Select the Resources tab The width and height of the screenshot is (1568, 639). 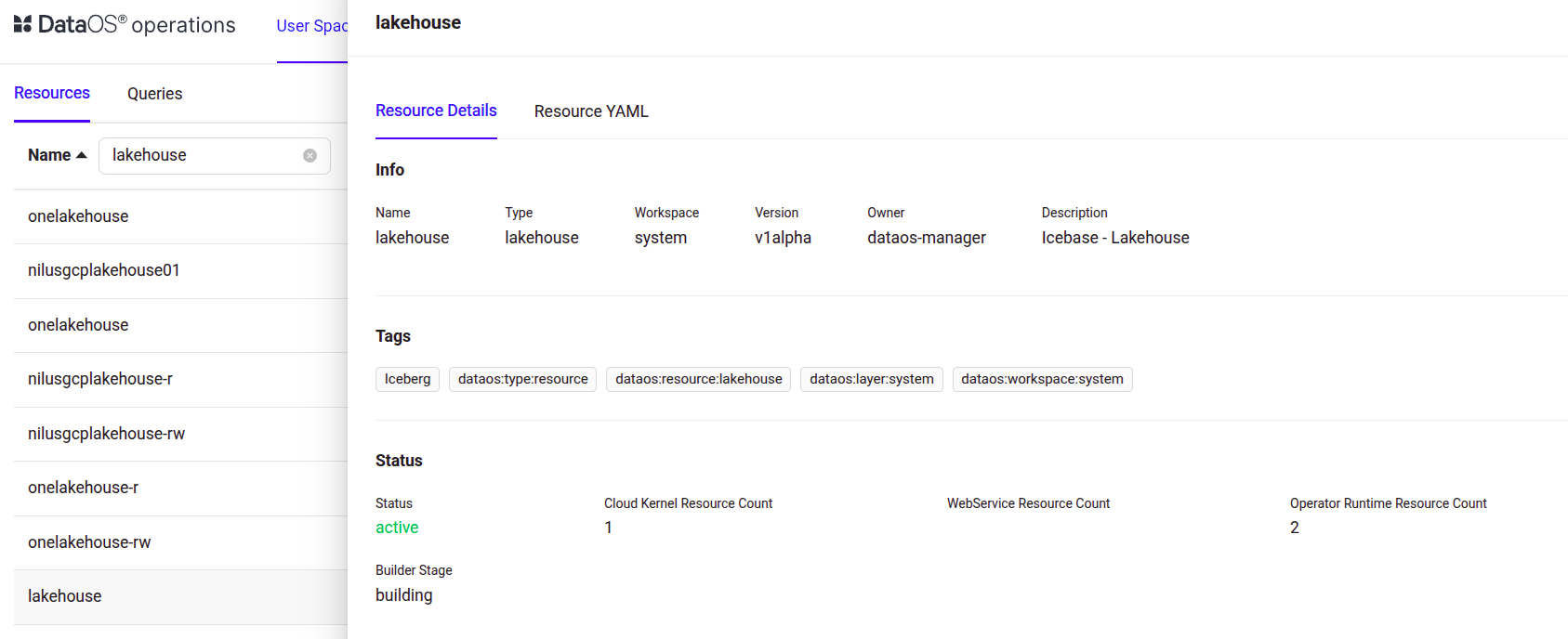pos(52,93)
